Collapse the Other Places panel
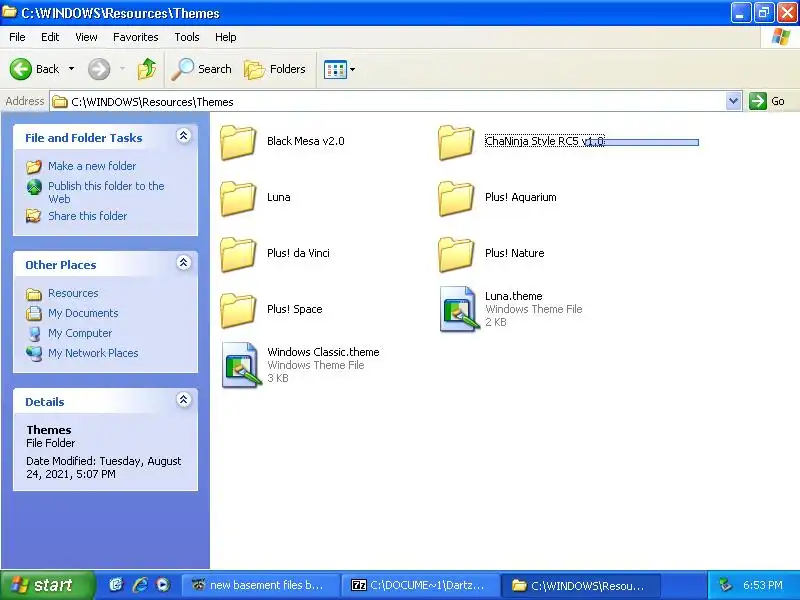The width and height of the screenshot is (800, 600). tap(184, 262)
